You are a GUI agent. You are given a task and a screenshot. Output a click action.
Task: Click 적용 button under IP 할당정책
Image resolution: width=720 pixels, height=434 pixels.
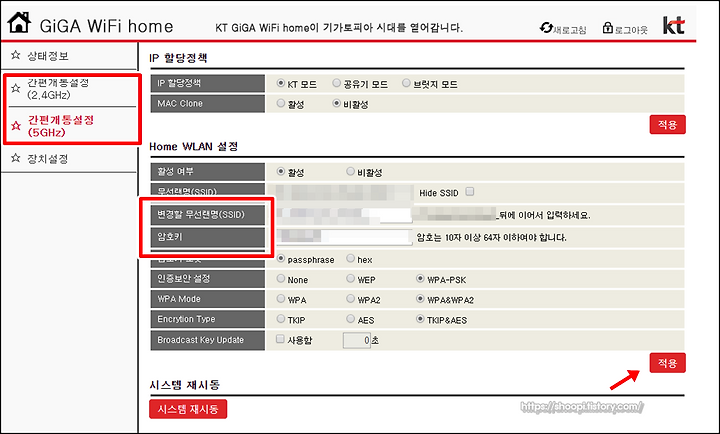pos(668,124)
